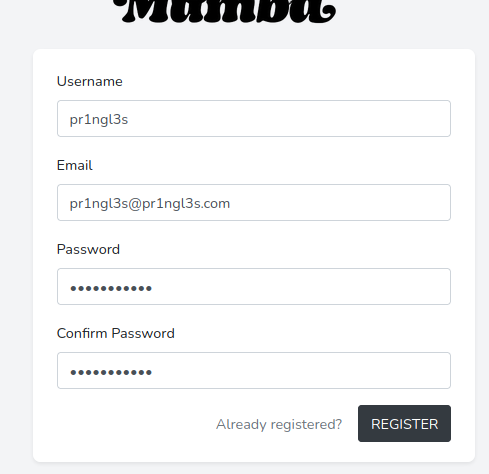The image size is (489, 474).
Task: Click the Username label text
Action: [90, 81]
